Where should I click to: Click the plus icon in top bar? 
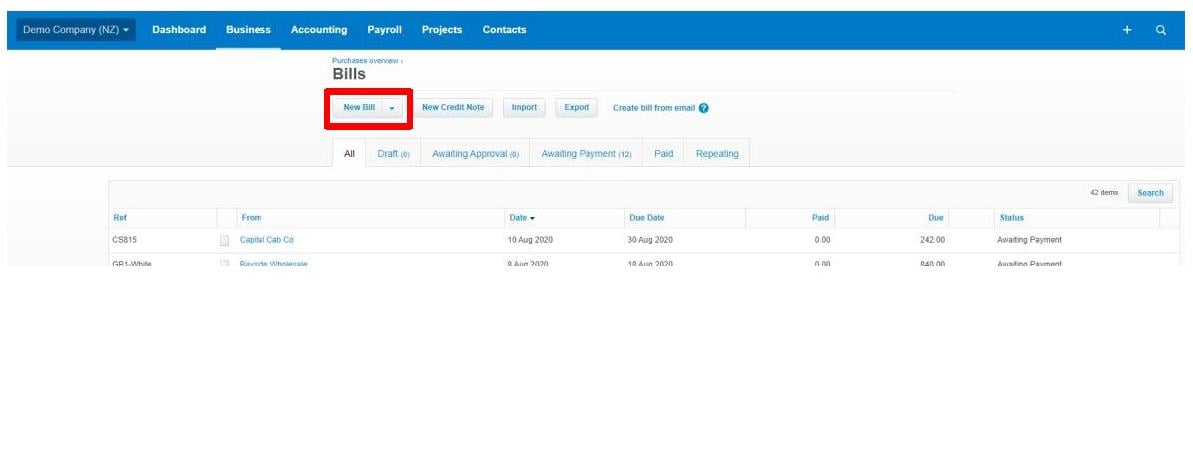click(1127, 30)
